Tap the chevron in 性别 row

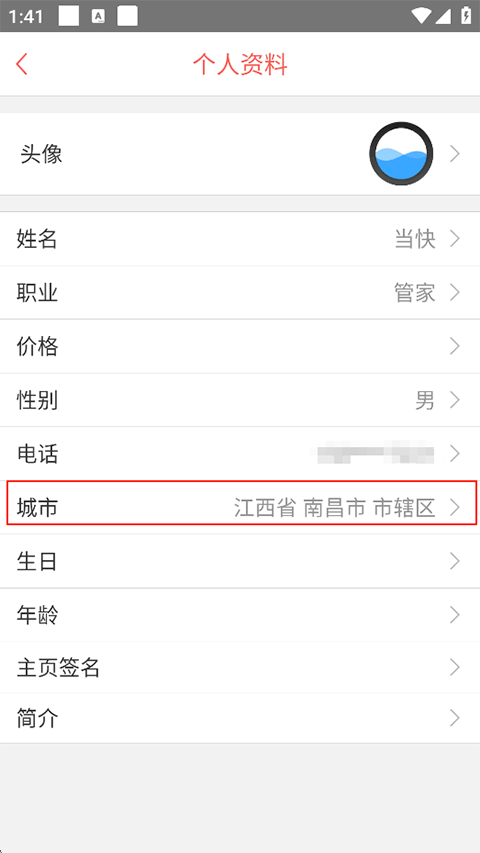tap(456, 400)
